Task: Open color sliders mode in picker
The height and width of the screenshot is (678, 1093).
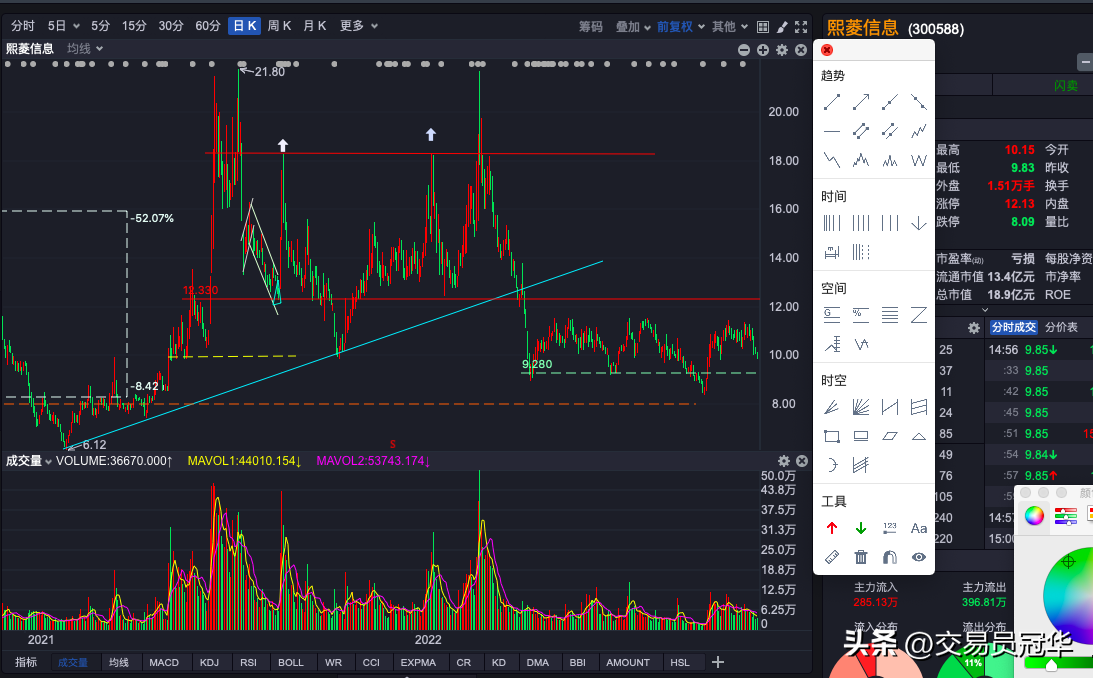Action: 1066,516
